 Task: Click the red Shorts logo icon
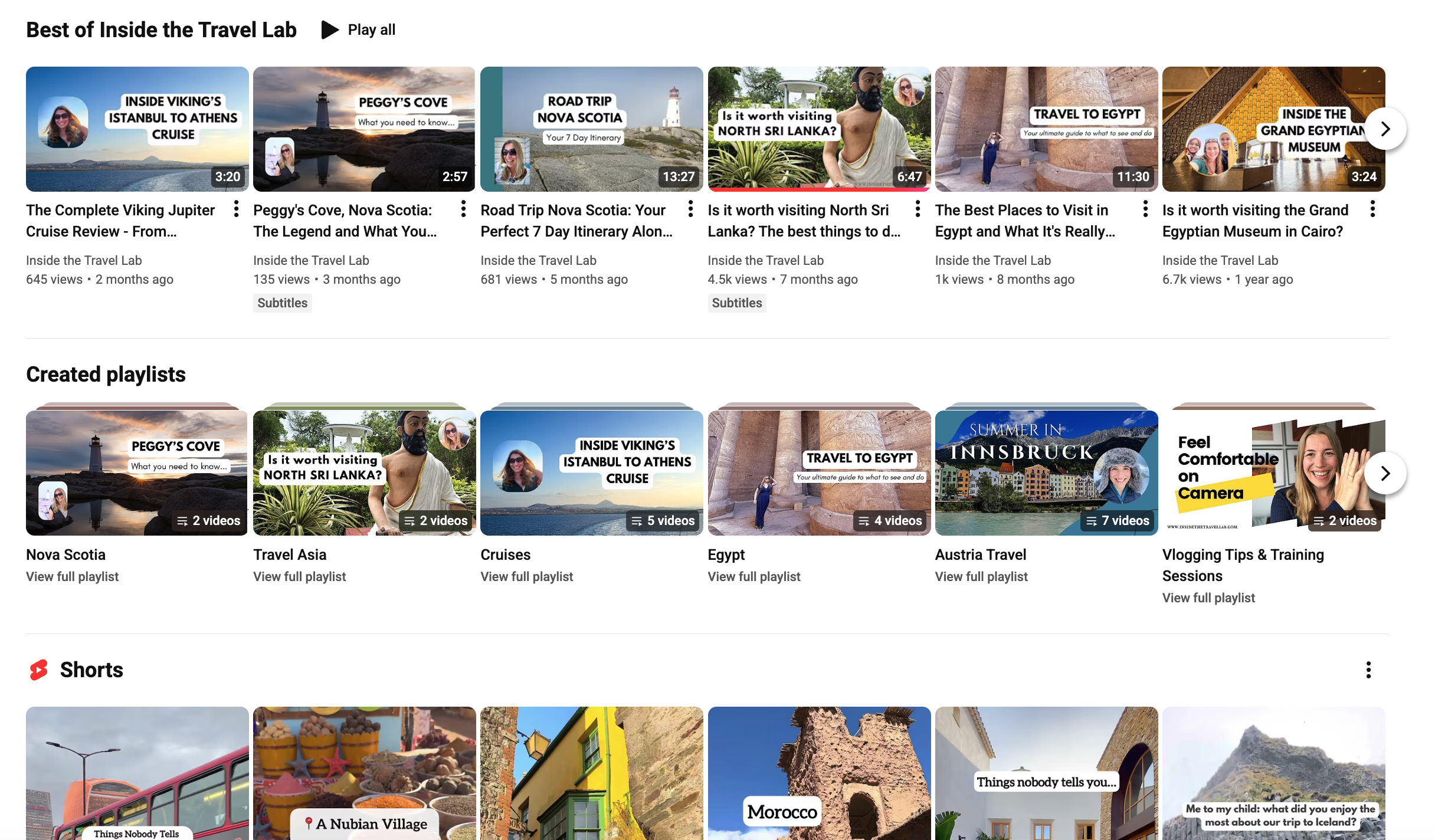click(39, 670)
